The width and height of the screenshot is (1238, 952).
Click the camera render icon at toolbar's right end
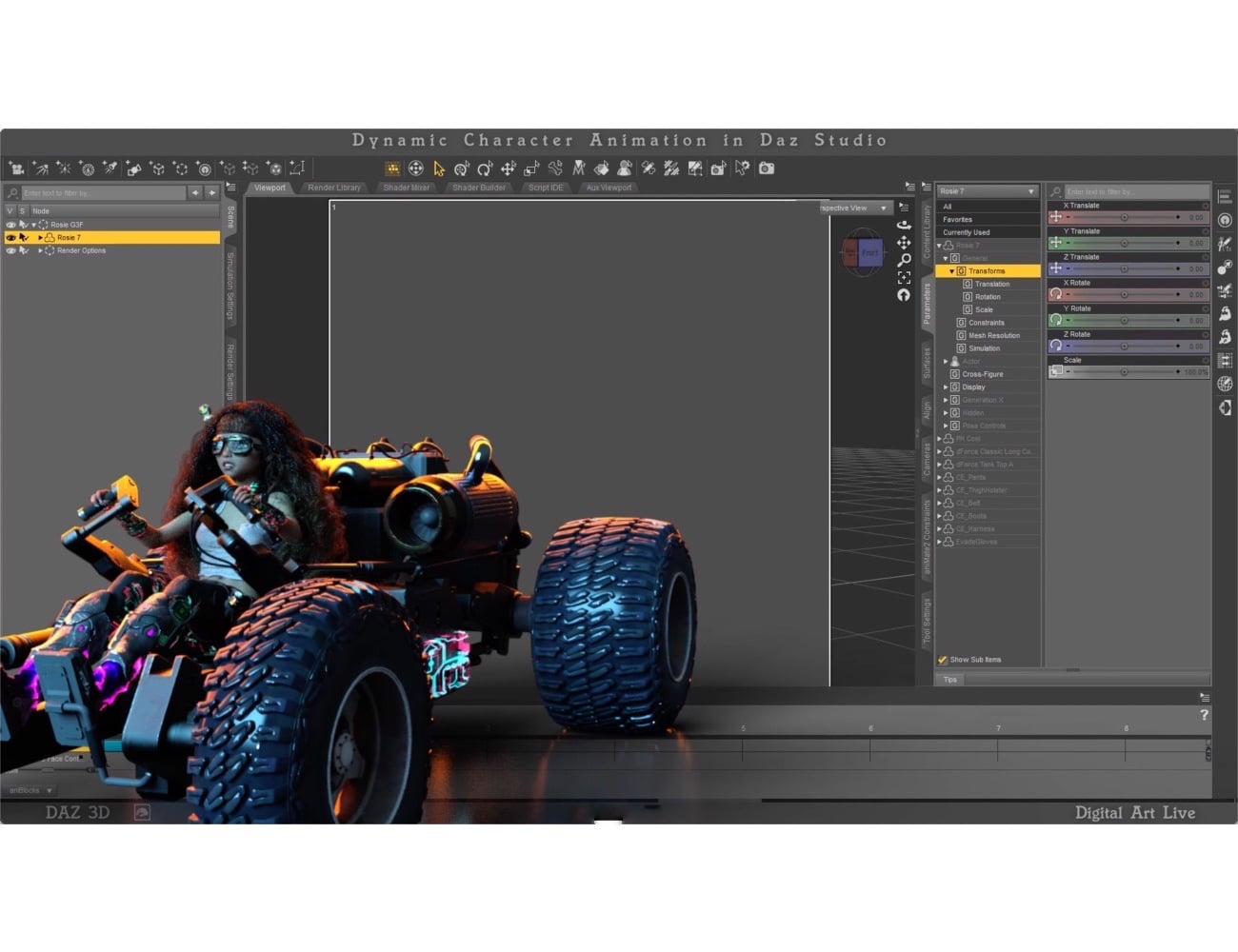coord(768,169)
